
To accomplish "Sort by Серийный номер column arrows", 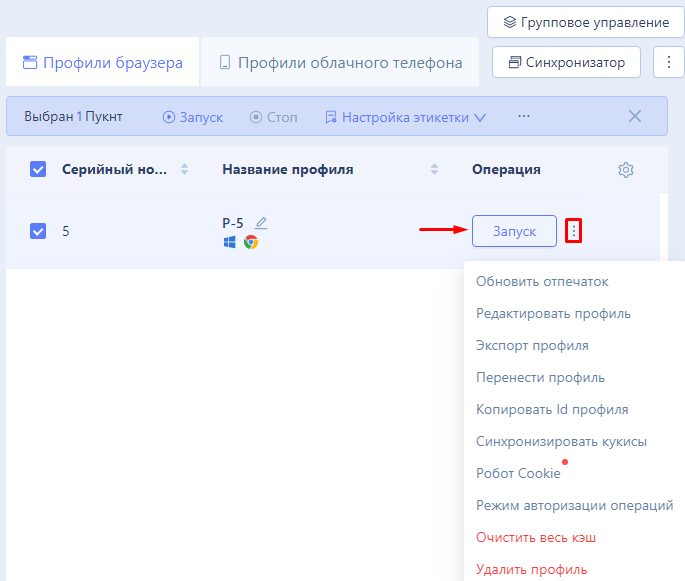I will [x=184, y=169].
